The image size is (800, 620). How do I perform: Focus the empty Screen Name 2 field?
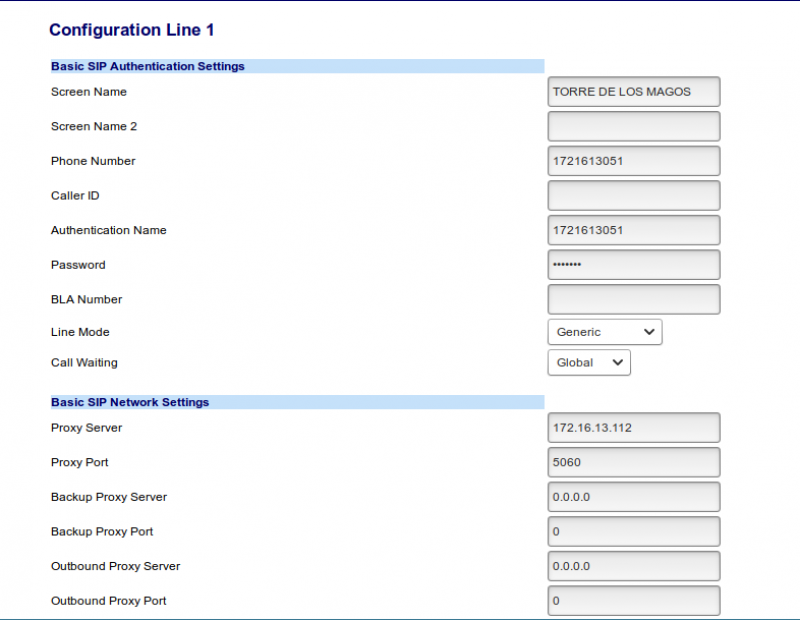click(x=633, y=127)
